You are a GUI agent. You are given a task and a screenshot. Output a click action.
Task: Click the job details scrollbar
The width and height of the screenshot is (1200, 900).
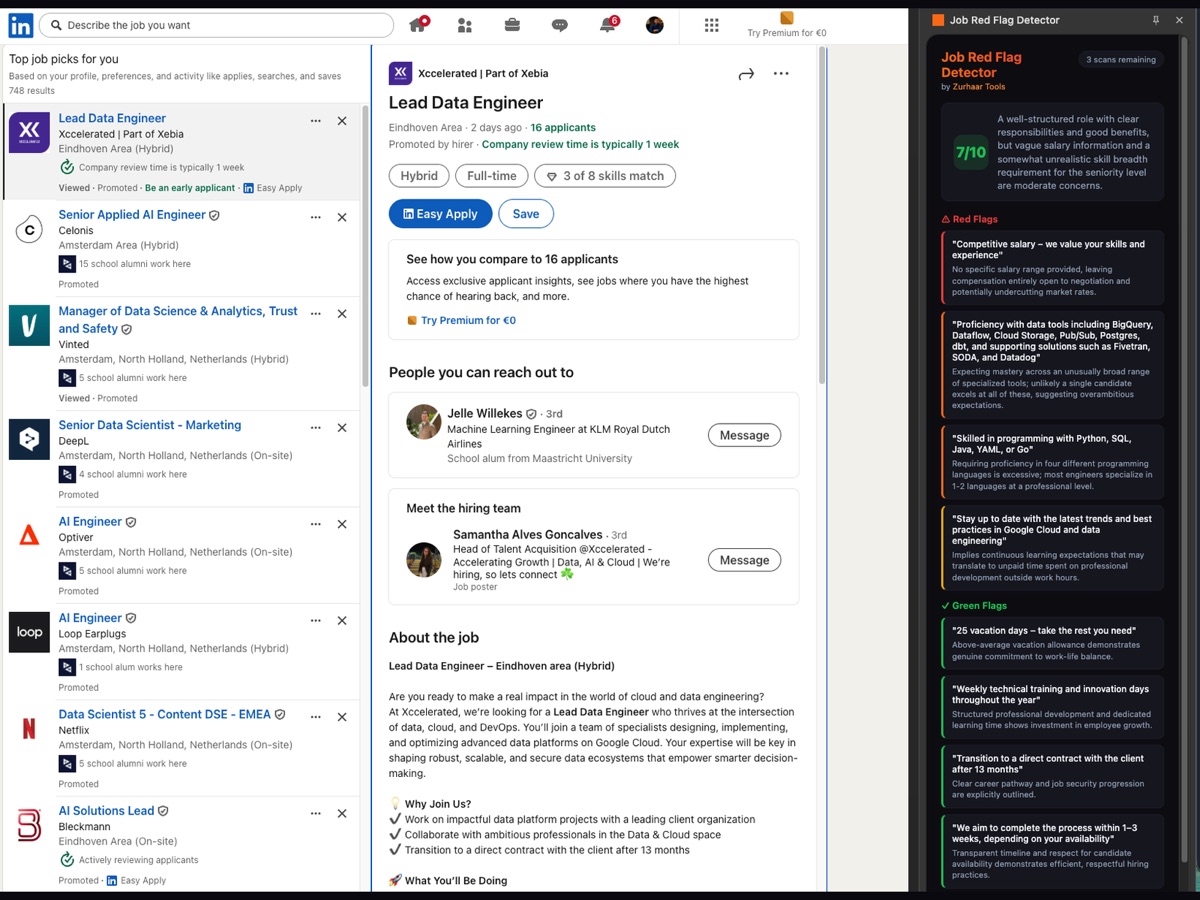point(822,215)
